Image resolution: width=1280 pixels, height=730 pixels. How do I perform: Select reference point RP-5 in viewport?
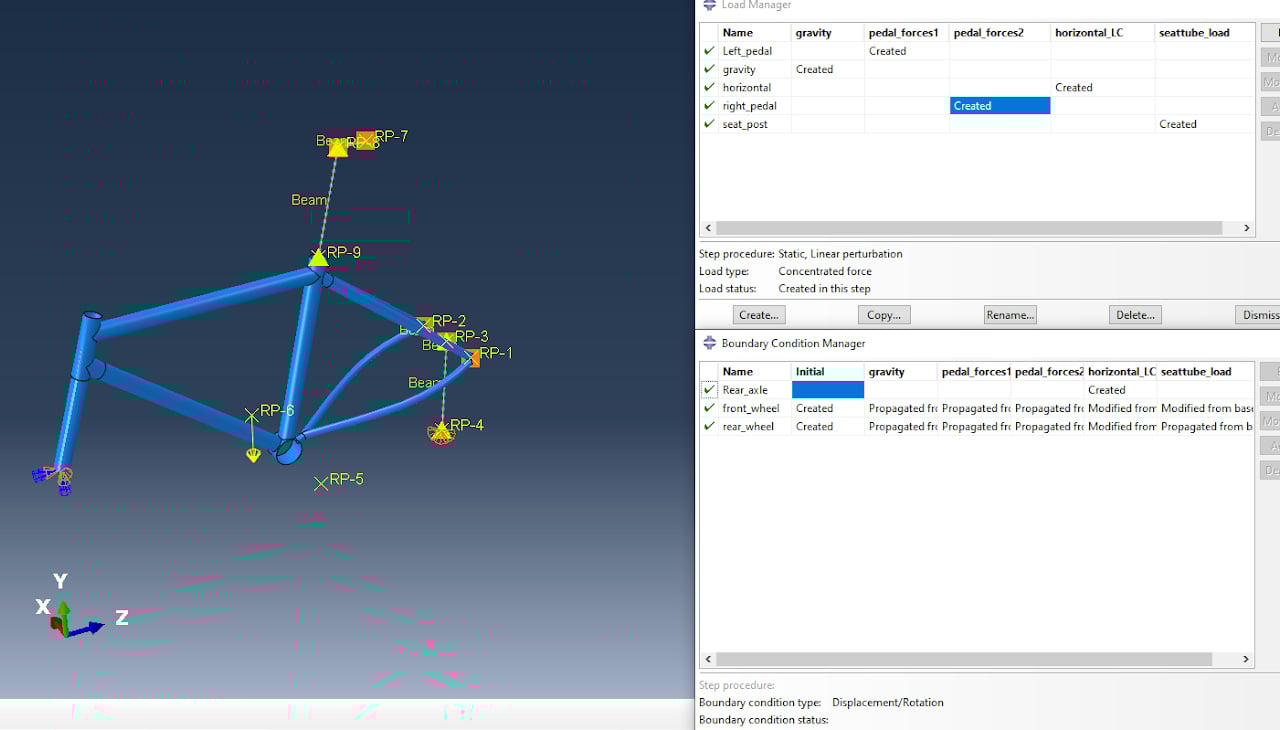[321, 483]
